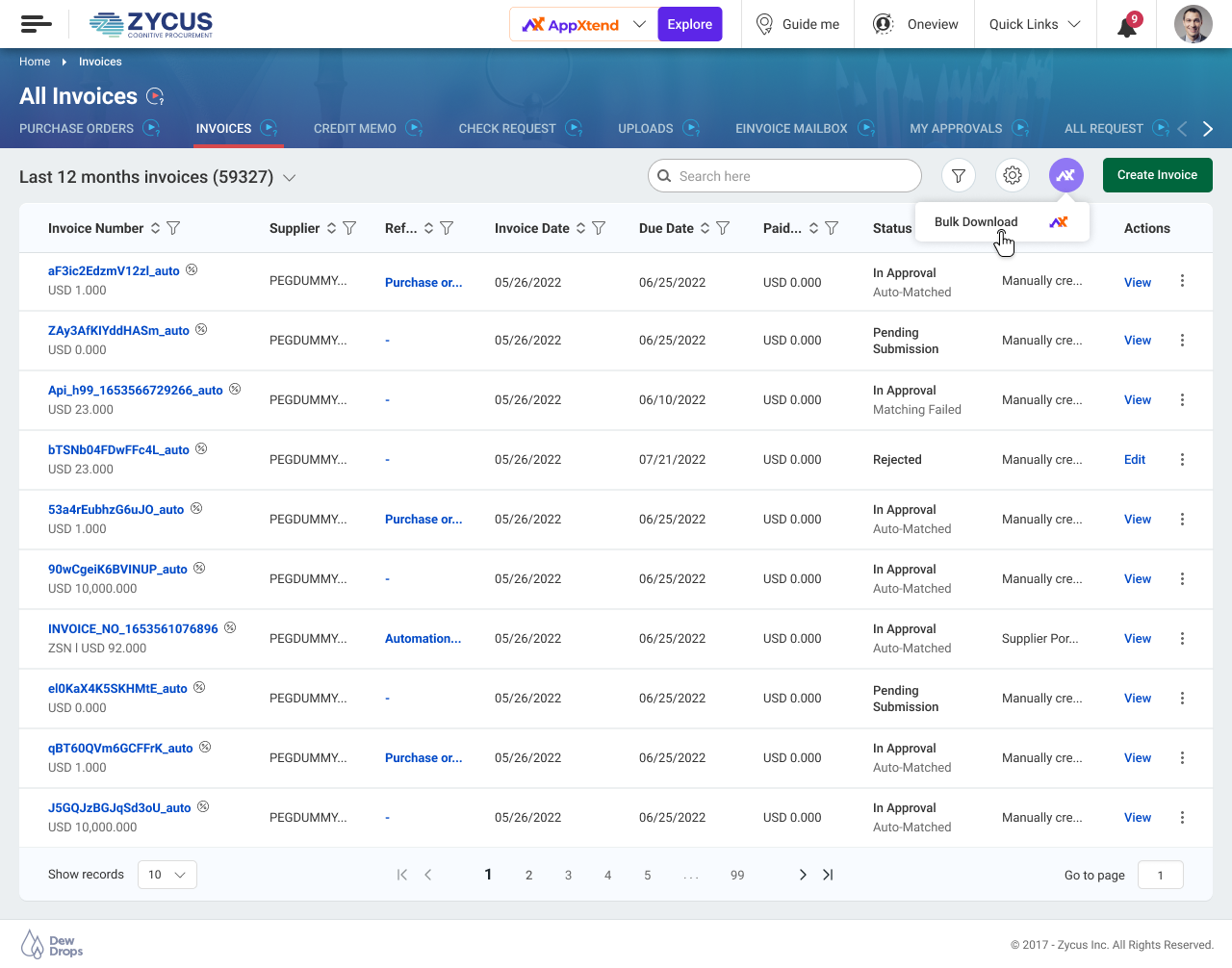Click filter icon on Invoice Number column
Image resolution: width=1232 pixels, height=968 pixels.
[173, 228]
